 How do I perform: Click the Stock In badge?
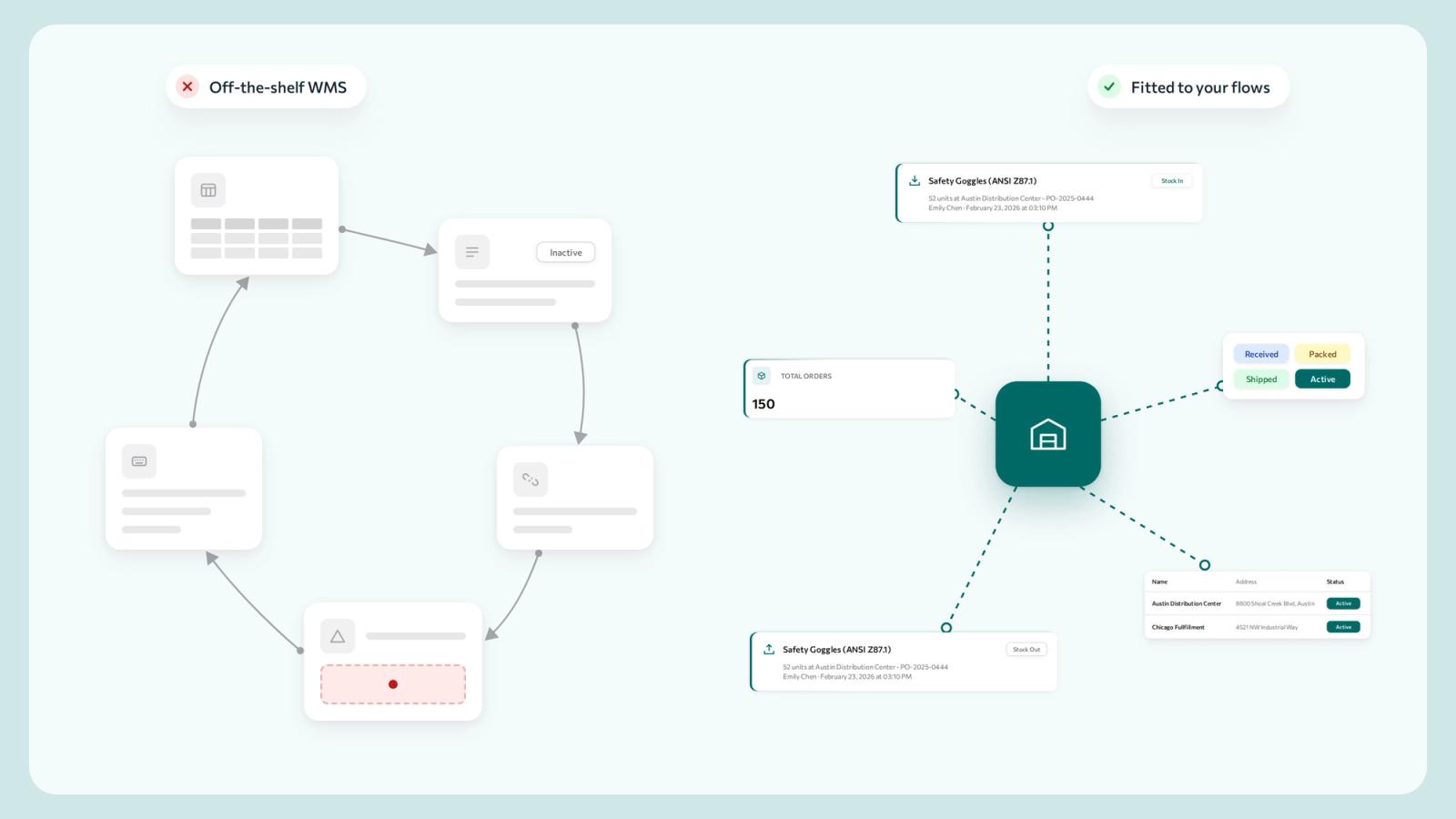(x=1172, y=181)
